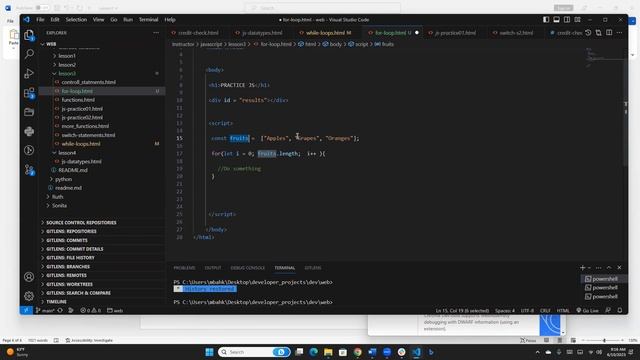Viewport: 640px width, 360px height.
Task: Open the Explorer view in activity bar
Action: [x=29, y=35]
